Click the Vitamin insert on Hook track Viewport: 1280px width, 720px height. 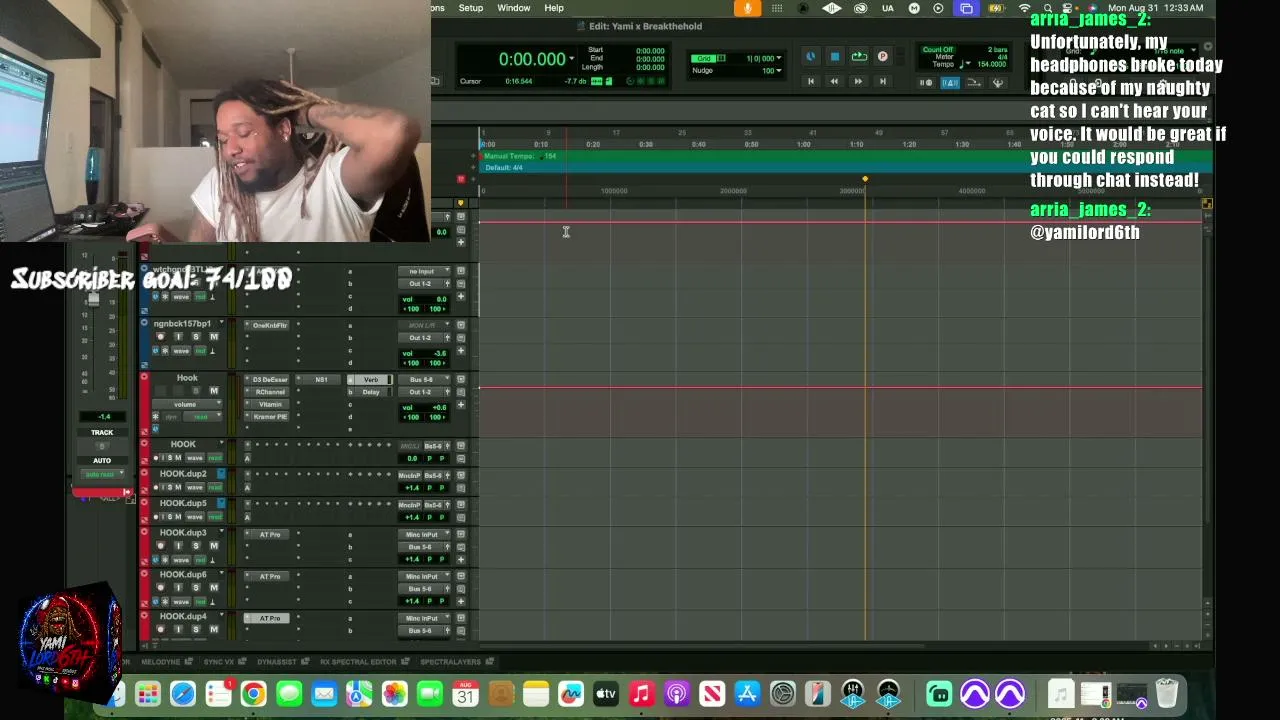pyautogui.click(x=270, y=404)
